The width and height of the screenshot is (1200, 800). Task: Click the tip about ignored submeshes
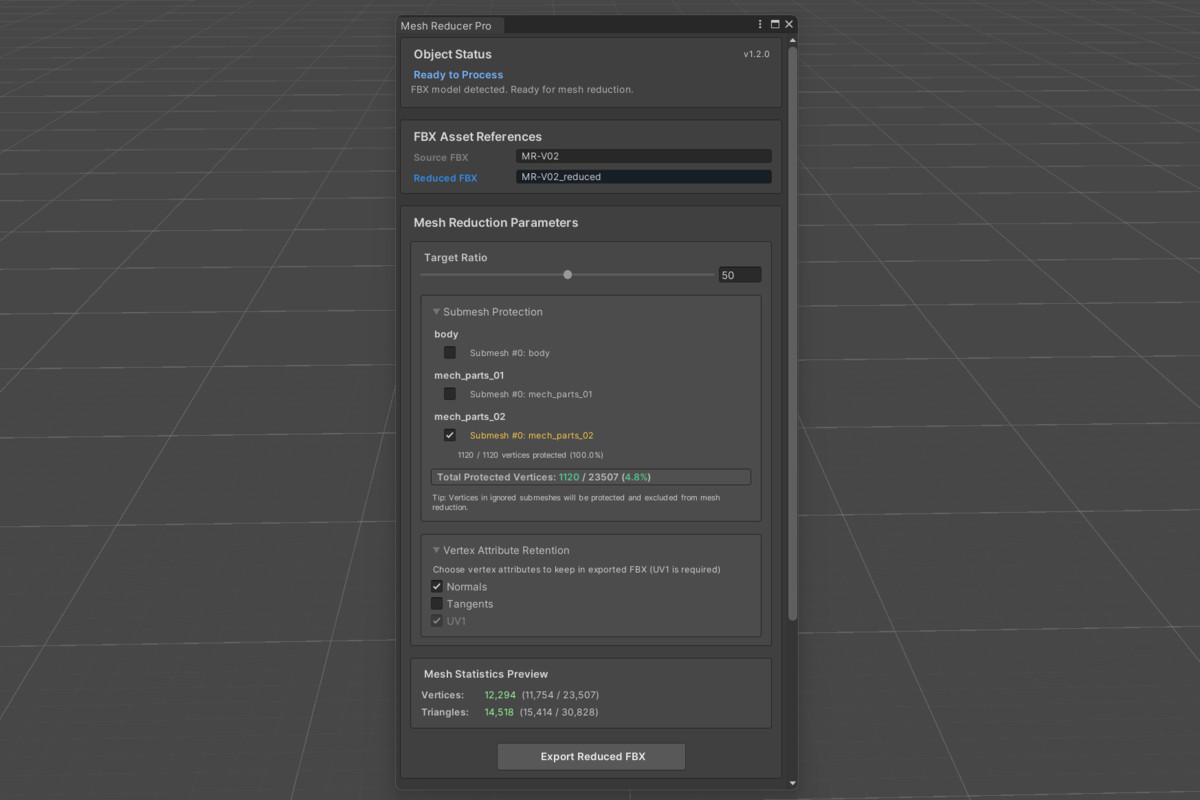click(576, 502)
